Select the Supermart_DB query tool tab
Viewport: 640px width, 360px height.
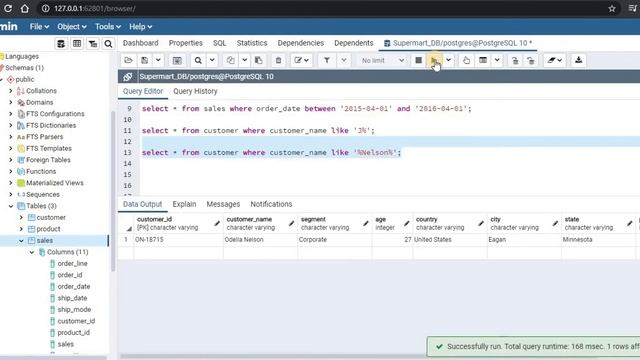pyautogui.click(x=458, y=43)
